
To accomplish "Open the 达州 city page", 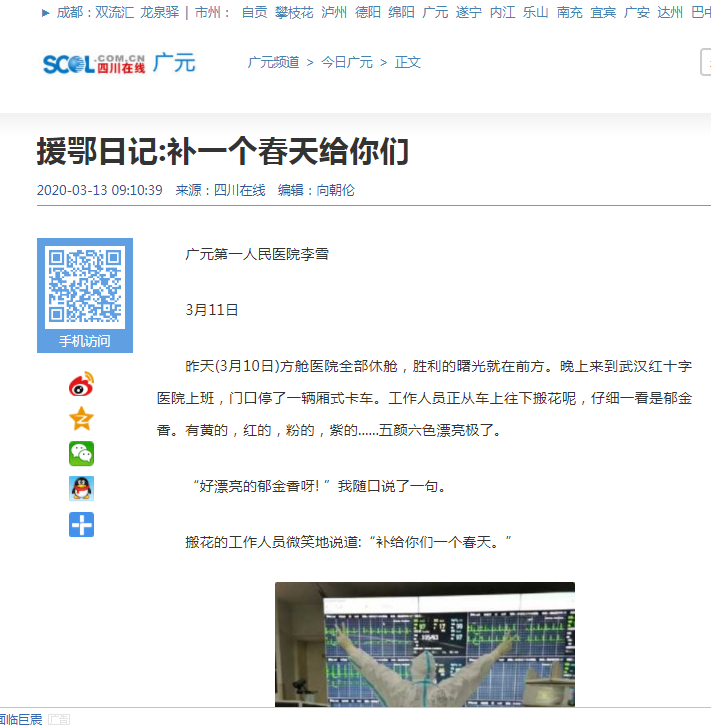I will pos(670,13).
